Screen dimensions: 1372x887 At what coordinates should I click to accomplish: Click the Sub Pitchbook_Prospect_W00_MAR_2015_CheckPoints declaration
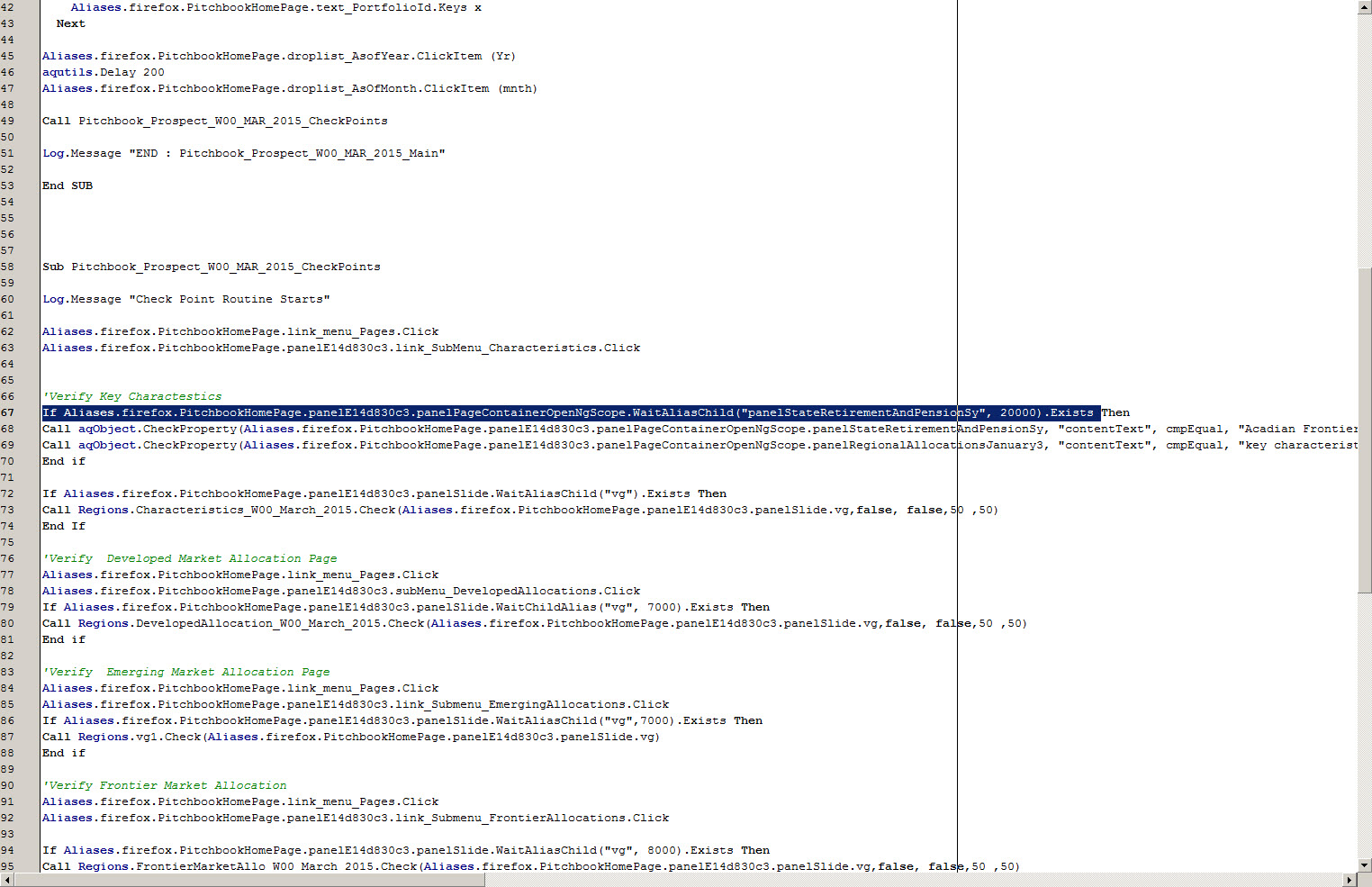[x=211, y=267]
